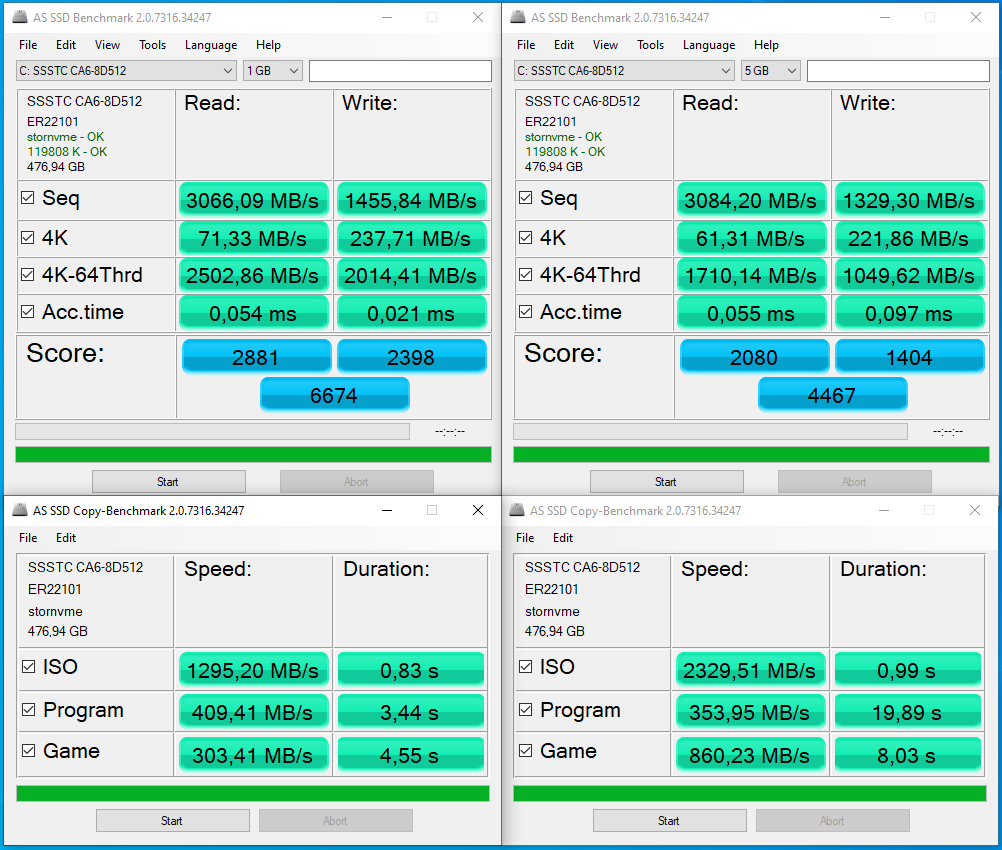Click Abort in the right Copy-Benchmark window

(833, 821)
